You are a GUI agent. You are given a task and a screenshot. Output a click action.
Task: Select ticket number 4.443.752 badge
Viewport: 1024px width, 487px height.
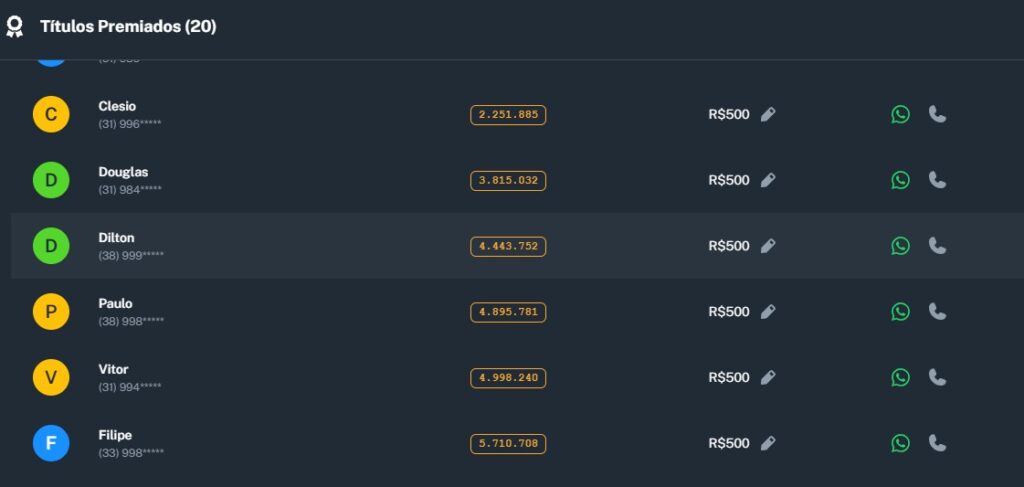pyautogui.click(x=508, y=247)
